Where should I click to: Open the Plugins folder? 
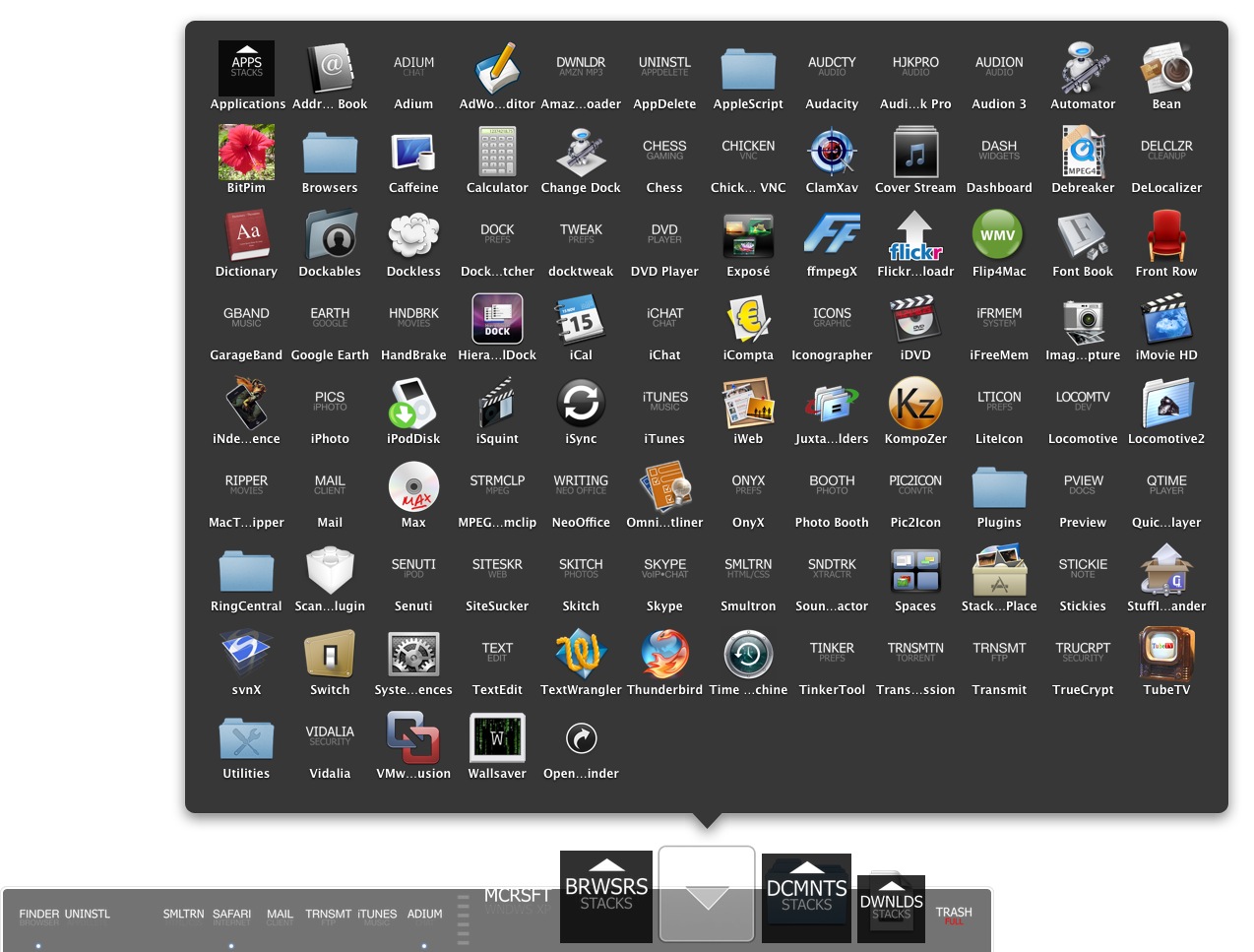pos(999,486)
